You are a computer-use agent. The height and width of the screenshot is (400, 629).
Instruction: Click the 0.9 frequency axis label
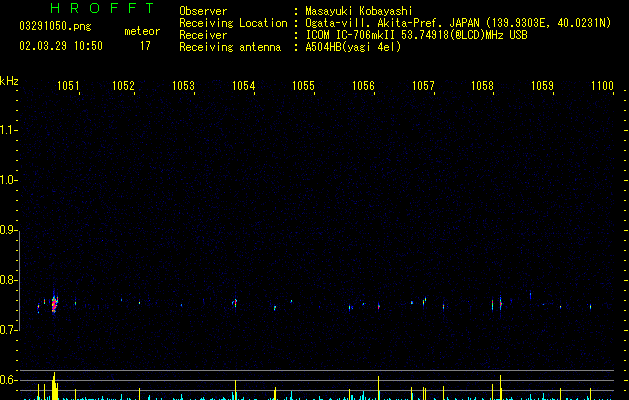[x=8, y=230]
